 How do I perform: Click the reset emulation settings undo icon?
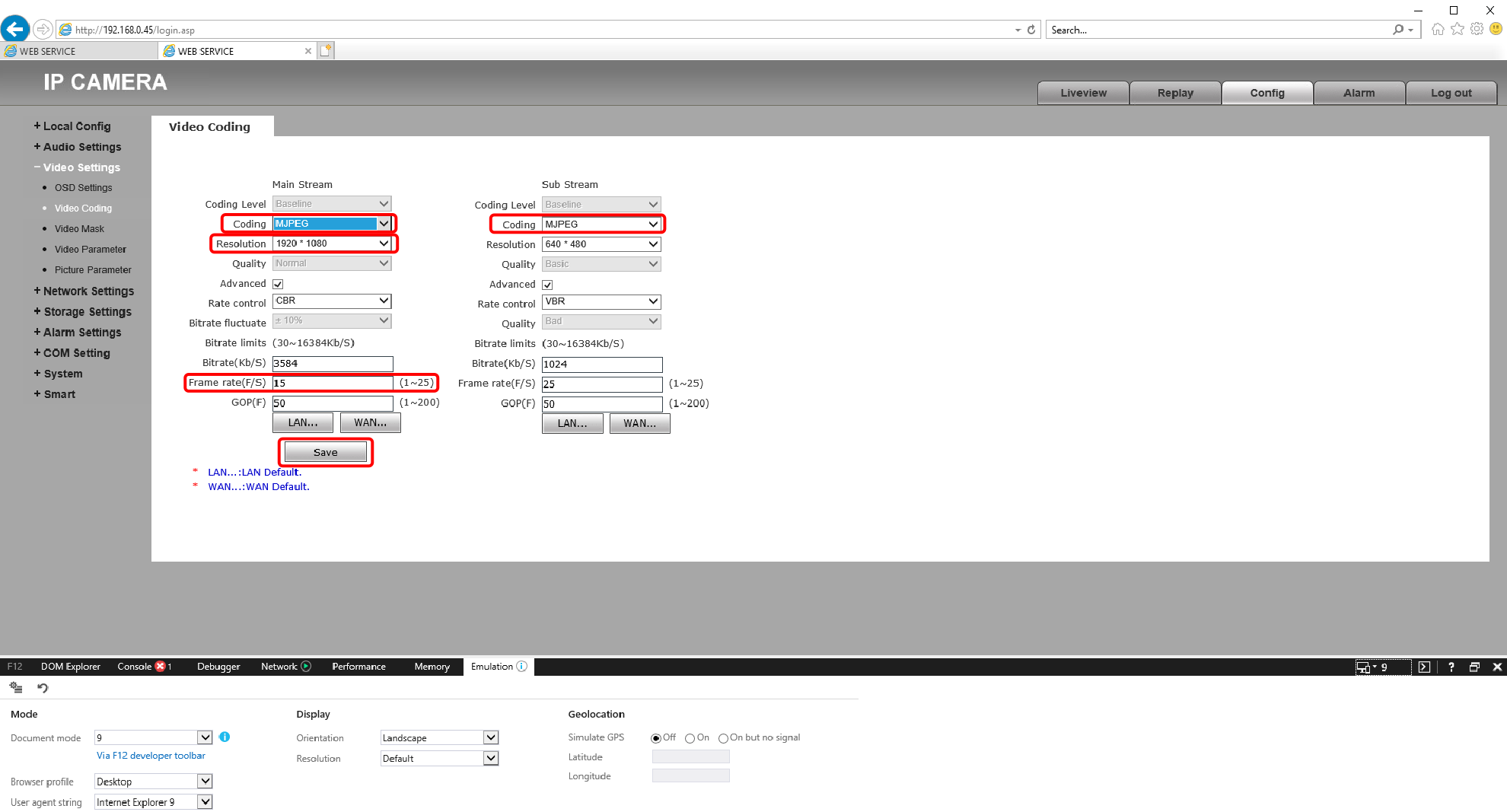(x=43, y=688)
